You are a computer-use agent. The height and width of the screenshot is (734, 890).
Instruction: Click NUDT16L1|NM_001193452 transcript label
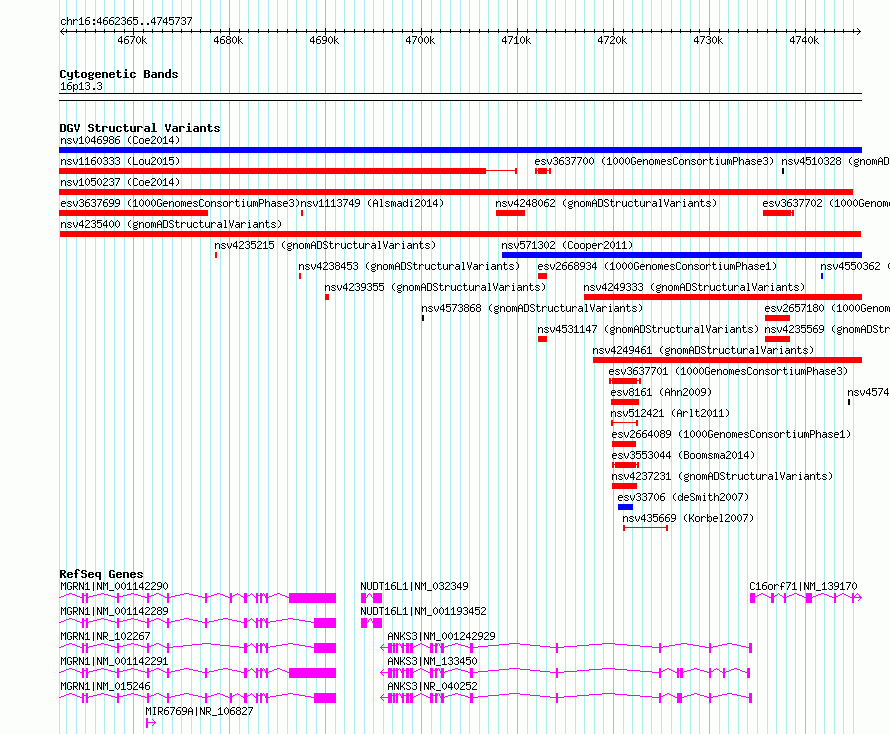[423, 611]
